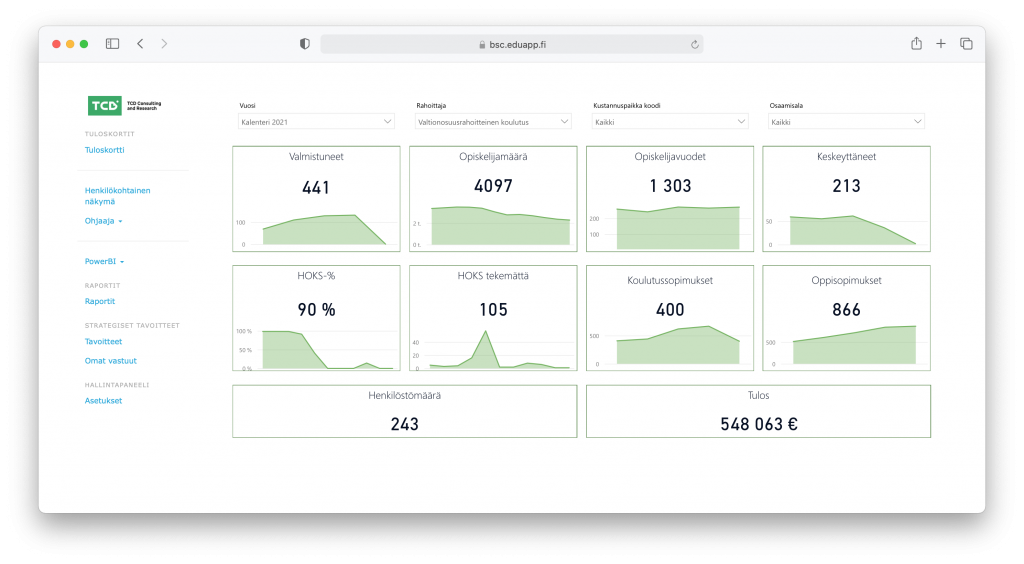Focus the bsc.eduapp.fi address bar
1024x564 pixels.
tap(511, 44)
